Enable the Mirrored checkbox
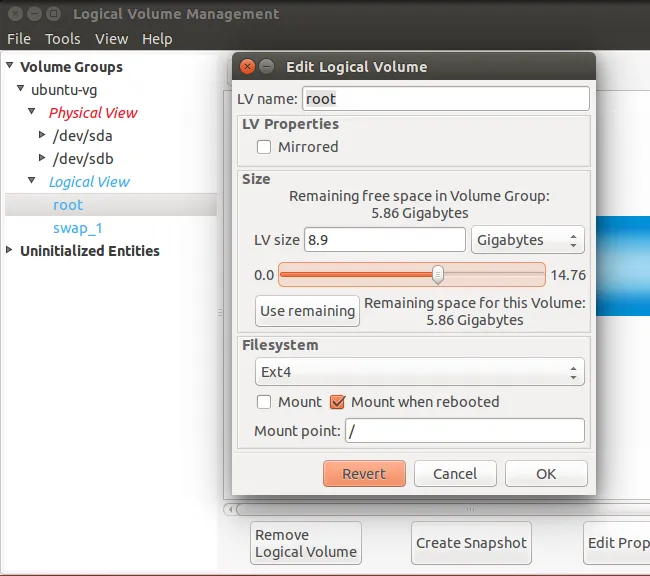The image size is (650, 576). click(x=265, y=147)
